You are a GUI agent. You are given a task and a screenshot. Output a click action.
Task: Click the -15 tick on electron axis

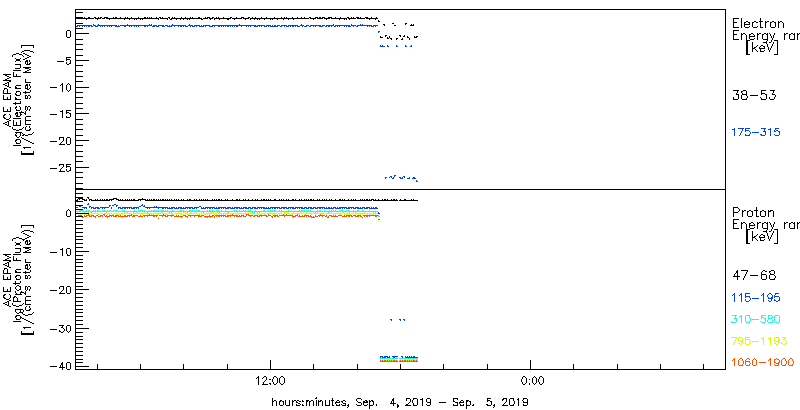coord(59,114)
